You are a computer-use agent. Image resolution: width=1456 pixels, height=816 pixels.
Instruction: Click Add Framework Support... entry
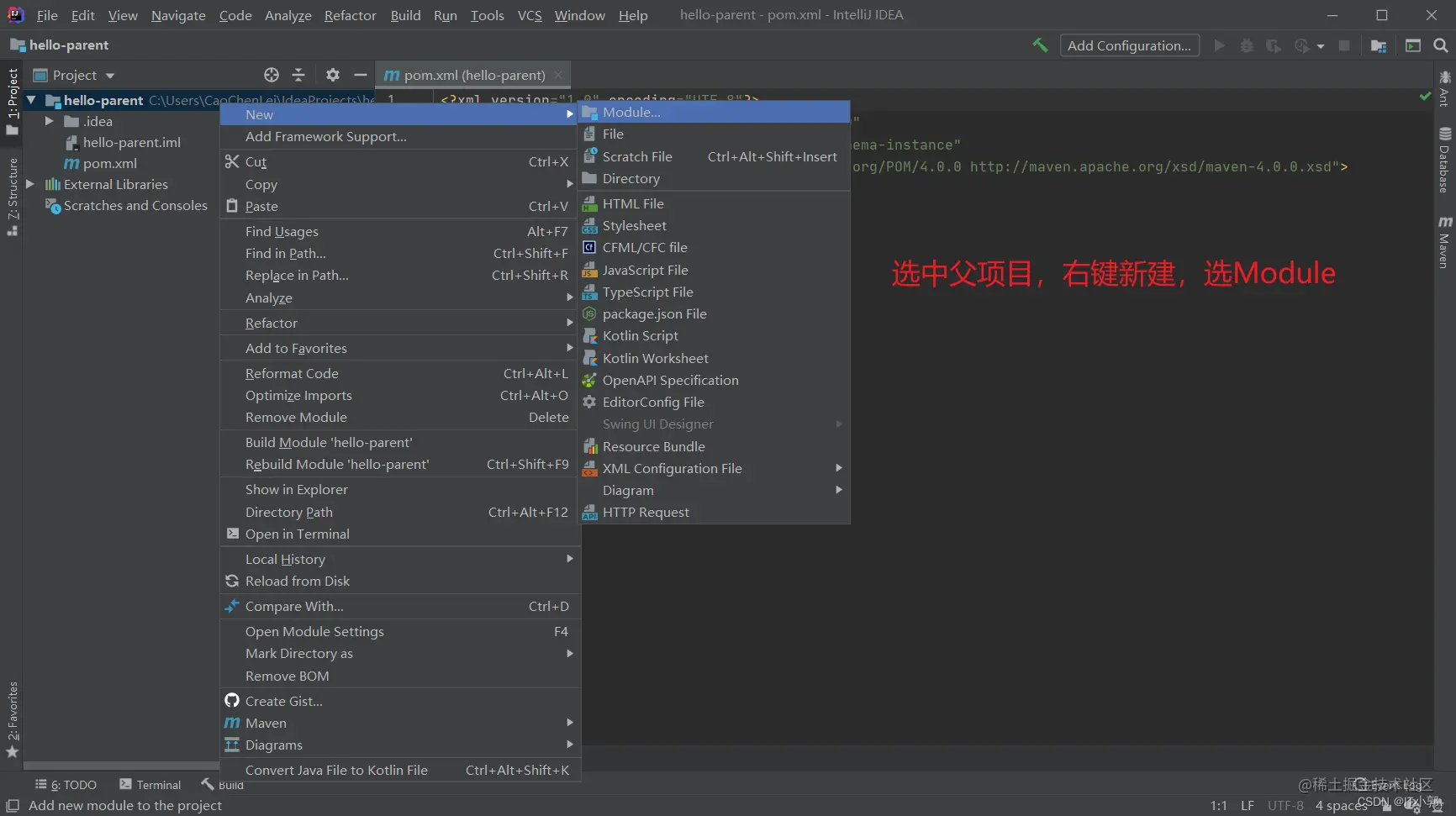pyautogui.click(x=400, y=136)
